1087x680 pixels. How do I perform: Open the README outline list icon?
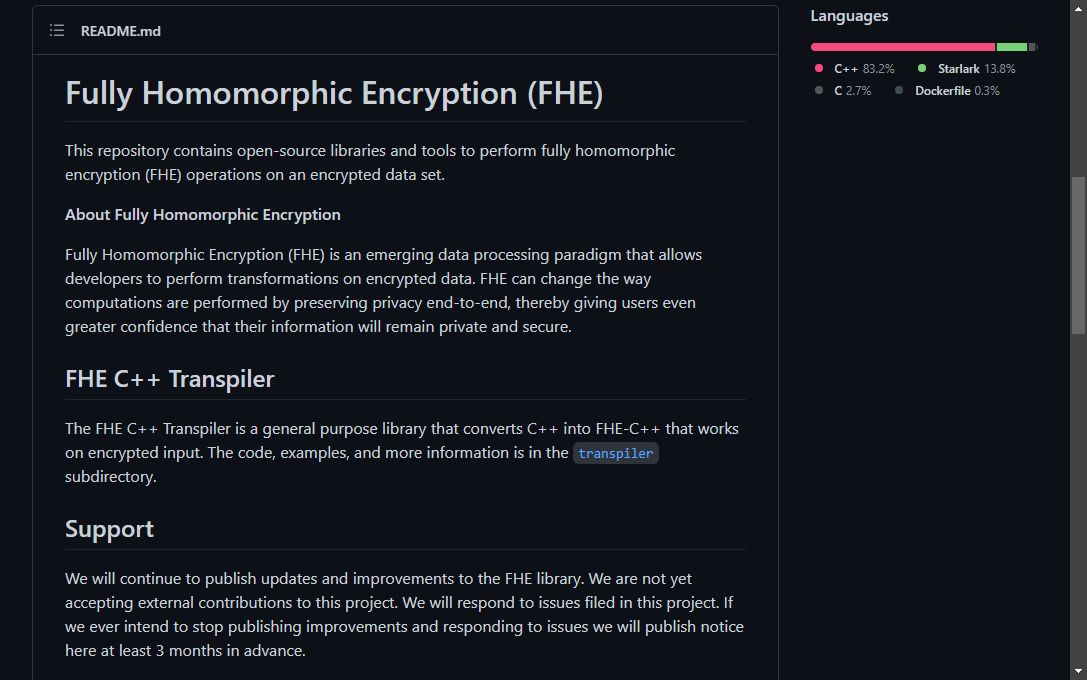57,31
